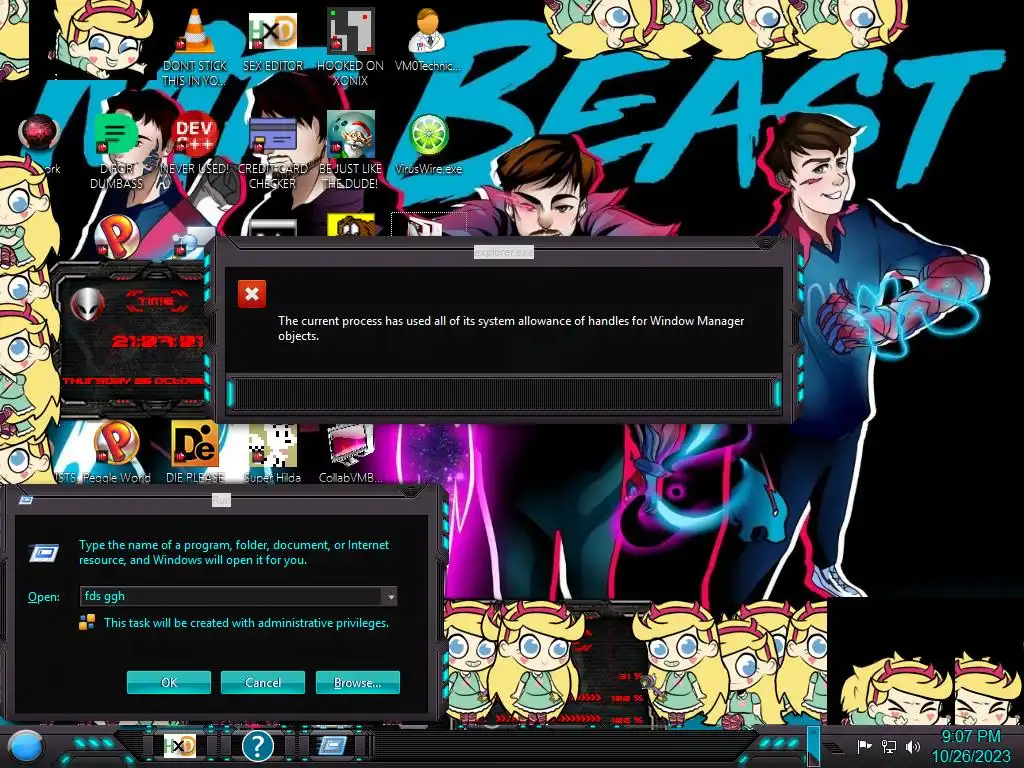Click the red digital time on the gadget
Viewport: 1024px width, 768px height.
157,340
